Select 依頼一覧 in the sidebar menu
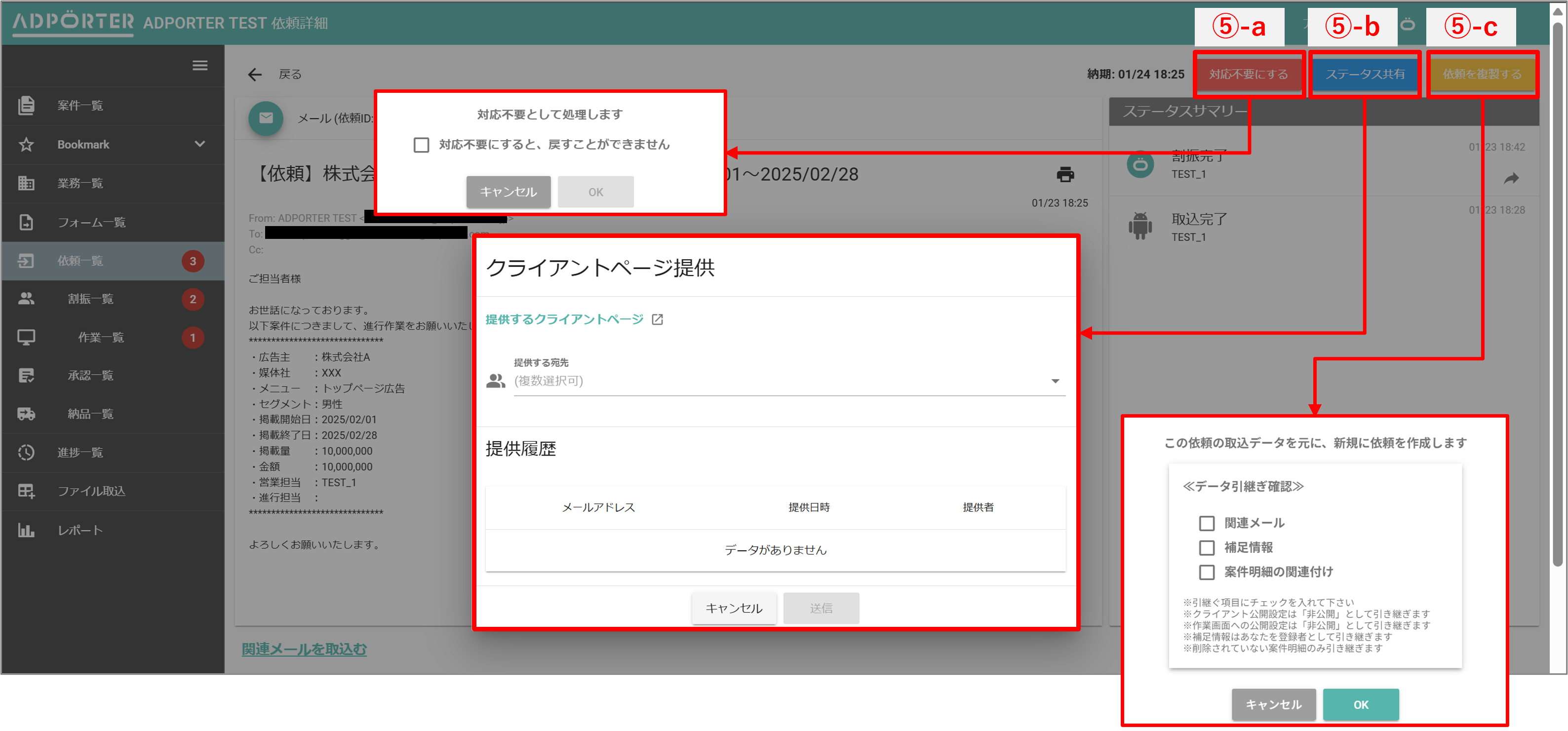 (26, 261)
